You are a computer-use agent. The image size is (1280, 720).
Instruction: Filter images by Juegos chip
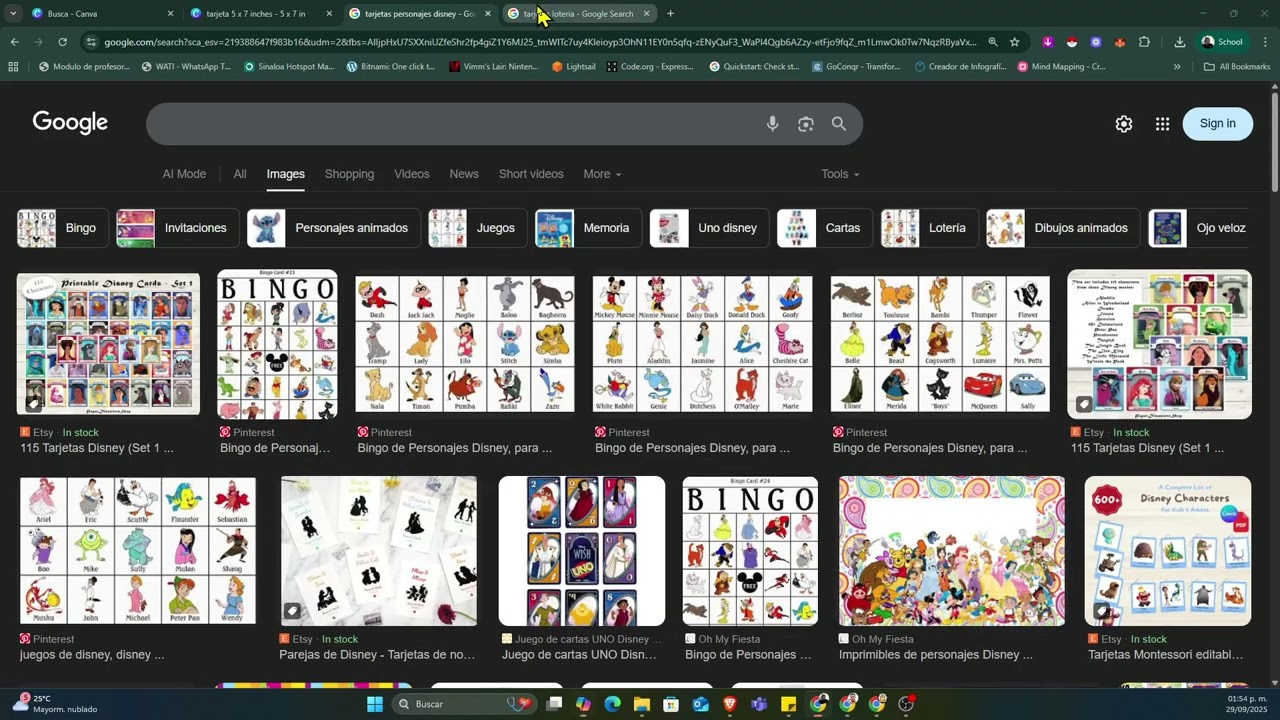(x=478, y=228)
